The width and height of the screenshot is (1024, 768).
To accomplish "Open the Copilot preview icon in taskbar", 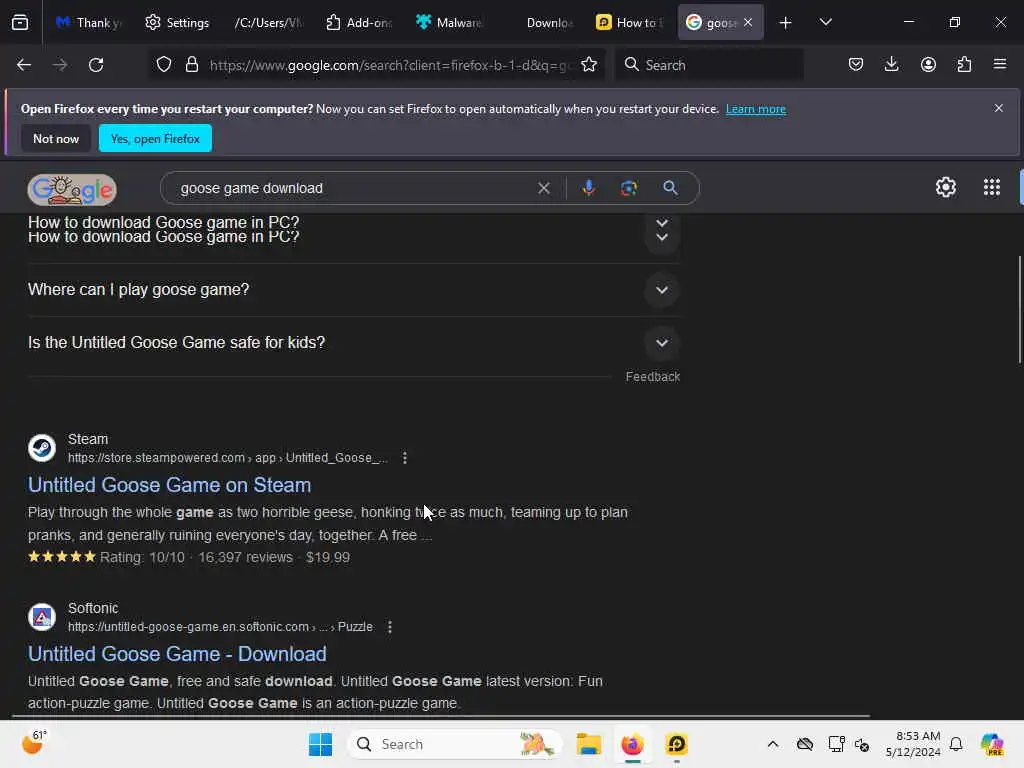I will (x=992, y=744).
